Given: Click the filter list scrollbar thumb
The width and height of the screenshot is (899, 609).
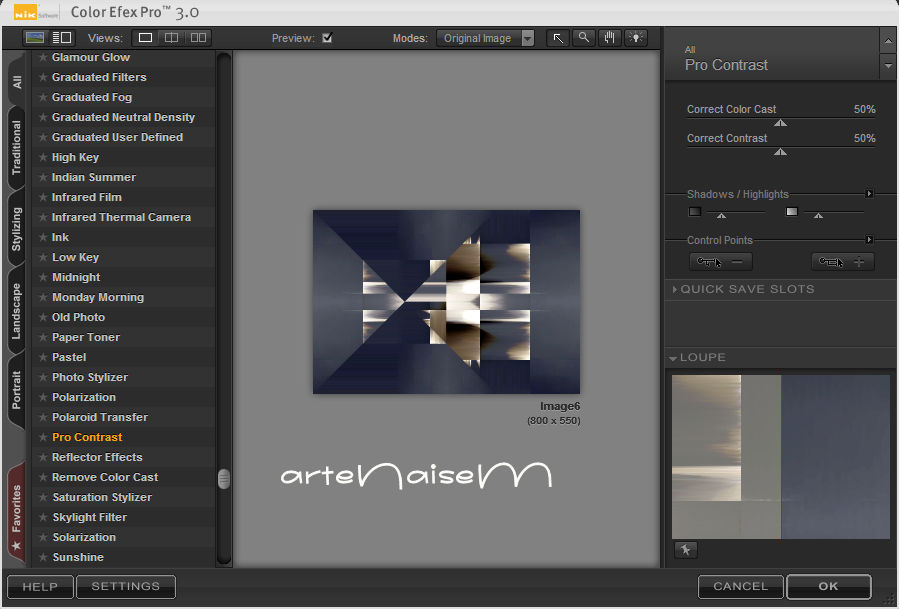Looking at the screenshot, I should pyautogui.click(x=224, y=479).
